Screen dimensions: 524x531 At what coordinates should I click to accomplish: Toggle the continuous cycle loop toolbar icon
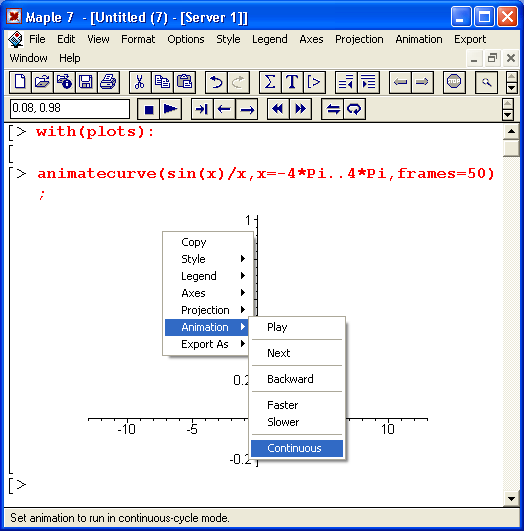354,109
